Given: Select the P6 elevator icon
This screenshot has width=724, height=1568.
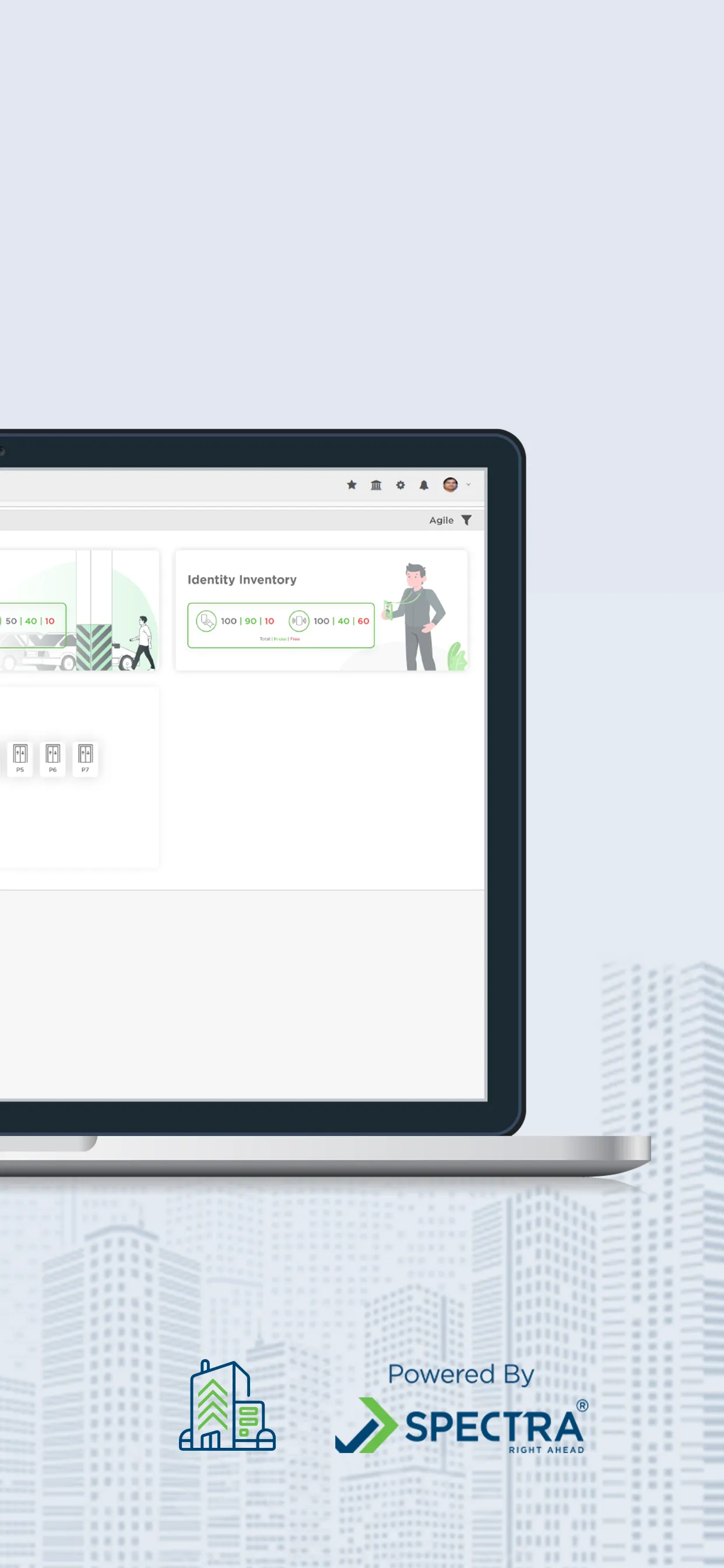Looking at the screenshot, I should coord(53,758).
